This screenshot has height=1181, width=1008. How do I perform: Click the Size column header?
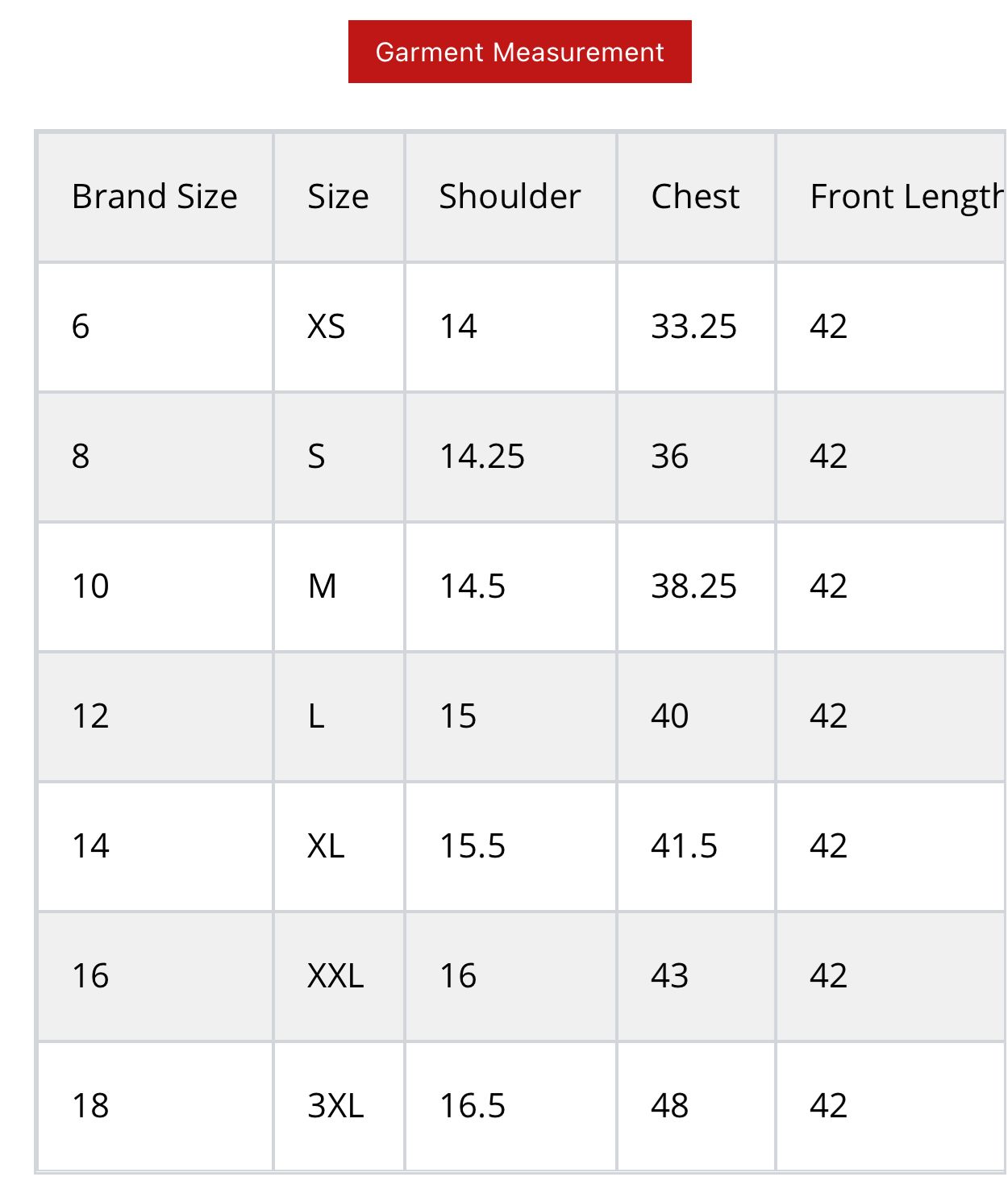point(338,197)
